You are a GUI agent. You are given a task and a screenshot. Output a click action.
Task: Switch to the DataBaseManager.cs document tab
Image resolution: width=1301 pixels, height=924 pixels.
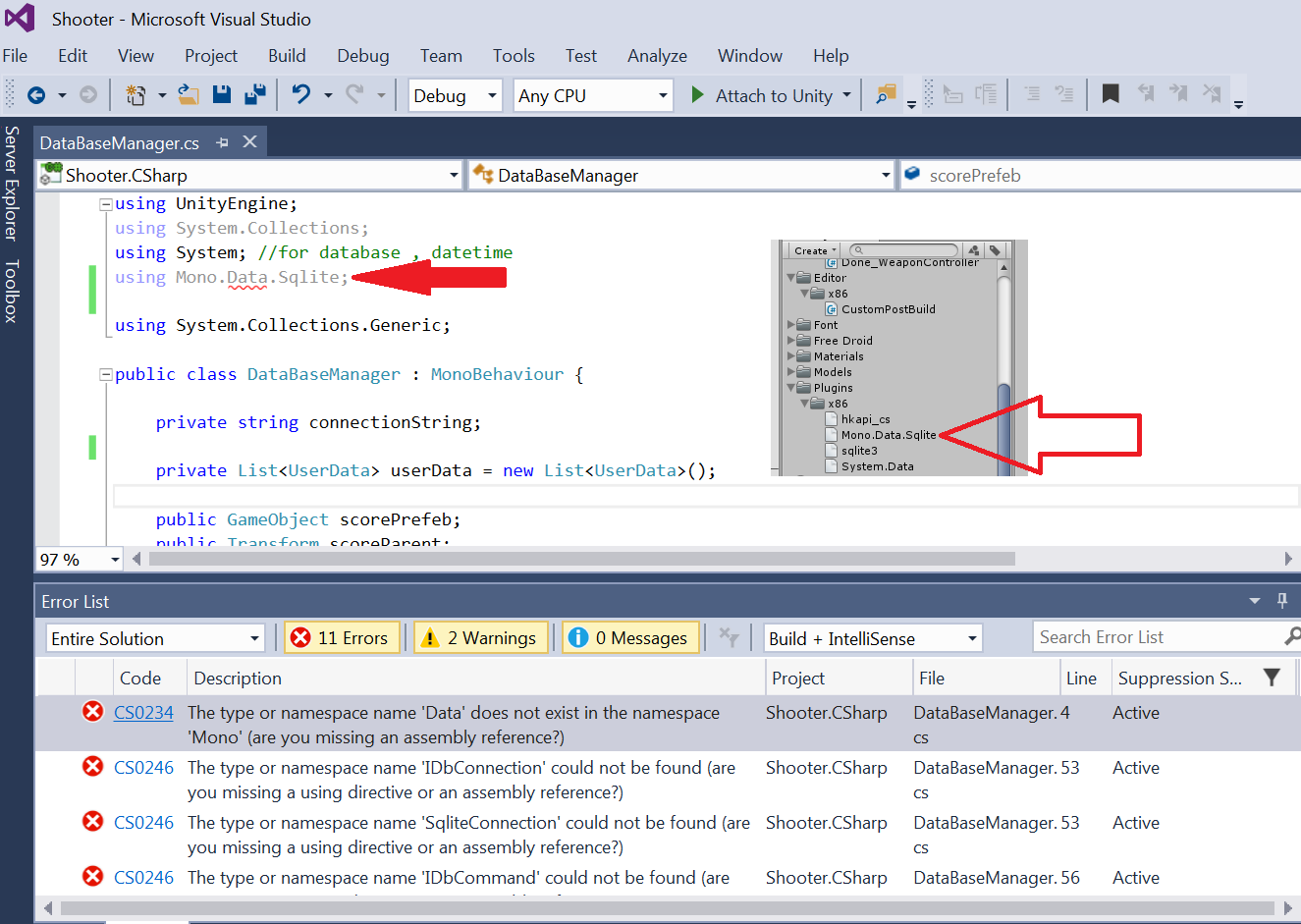(x=120, y=142)
